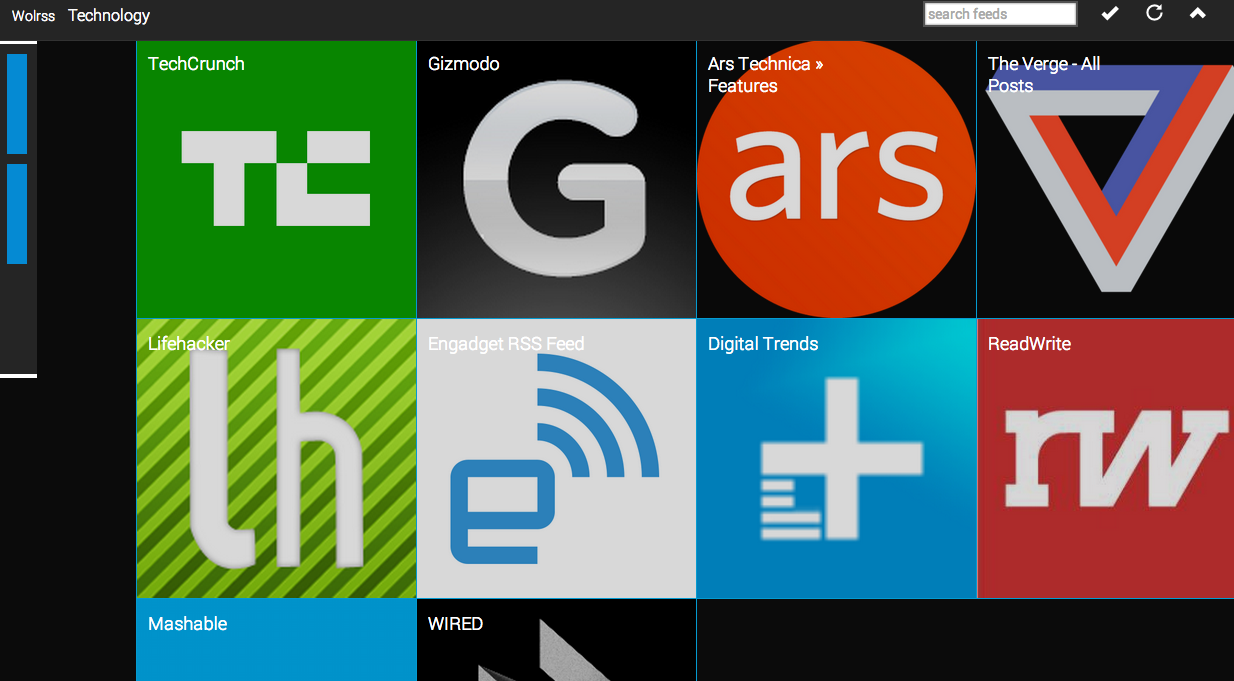The height and width of the screenshot is (681, 1234).
Task: Open the TechCrunch feed tile
Action: tap(276, 180)
